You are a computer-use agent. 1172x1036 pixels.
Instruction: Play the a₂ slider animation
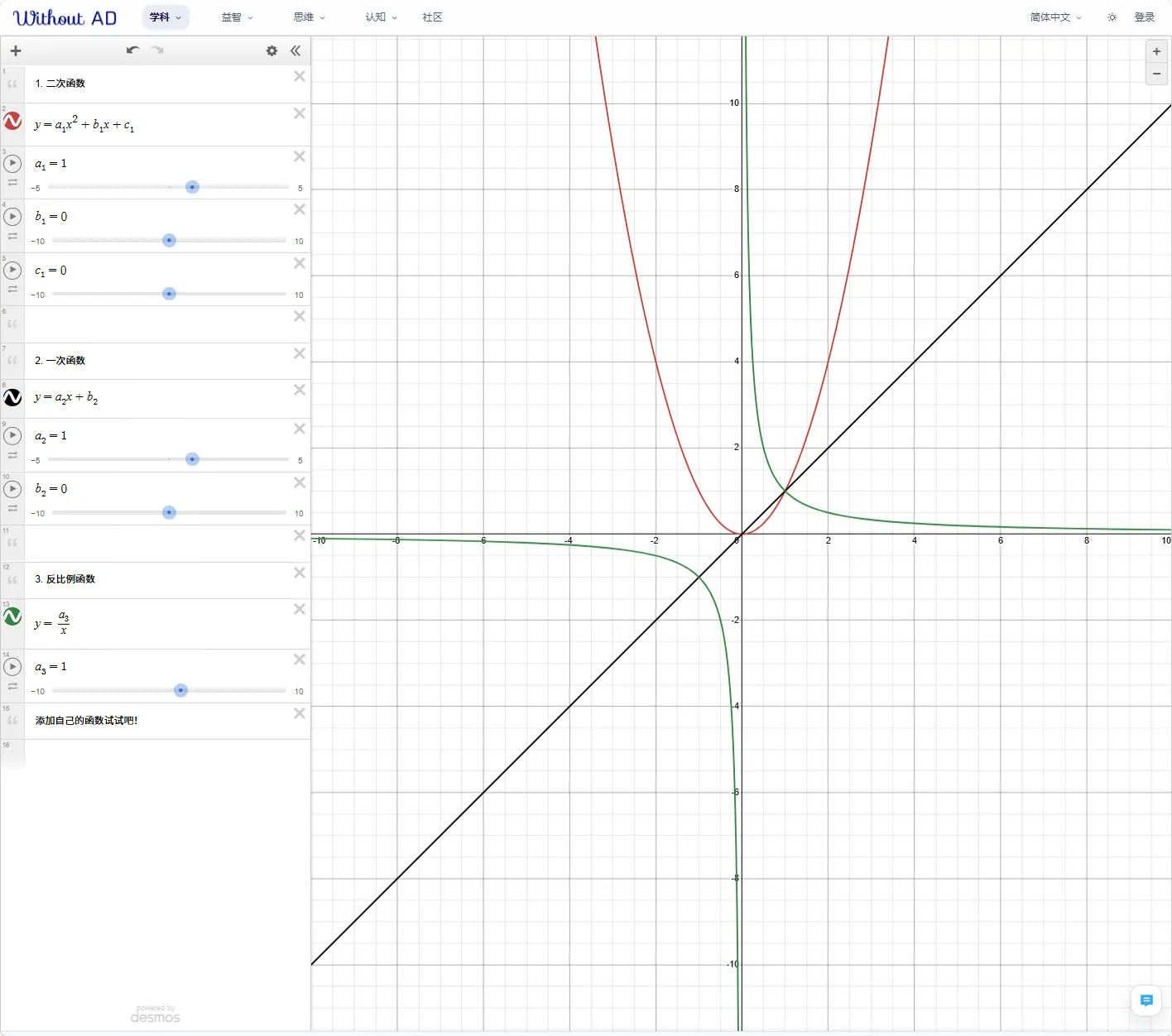12,435
